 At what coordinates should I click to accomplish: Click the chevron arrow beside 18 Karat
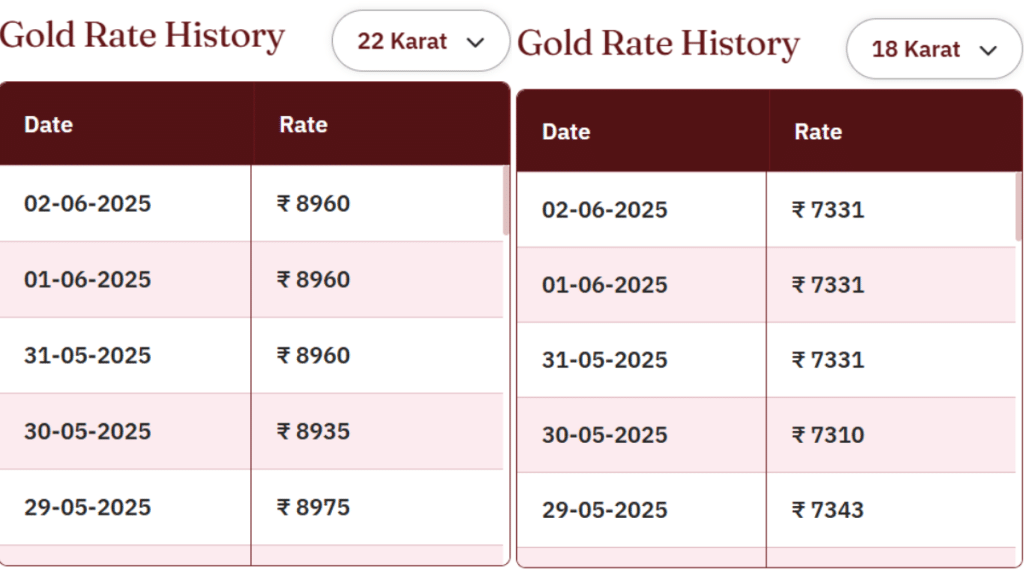988,50
